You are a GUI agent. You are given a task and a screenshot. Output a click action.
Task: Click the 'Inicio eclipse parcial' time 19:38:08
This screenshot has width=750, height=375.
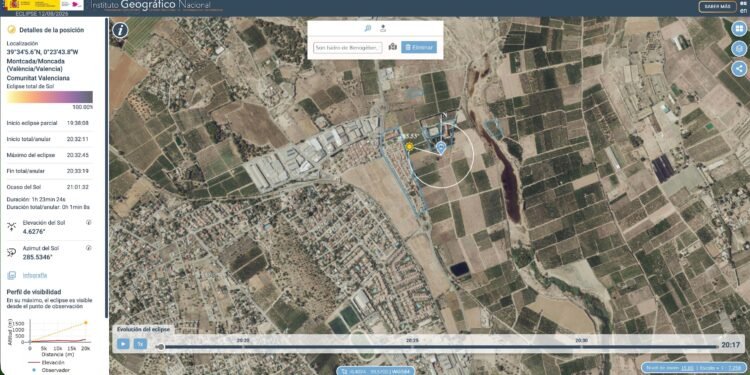(x=78, y=123)
